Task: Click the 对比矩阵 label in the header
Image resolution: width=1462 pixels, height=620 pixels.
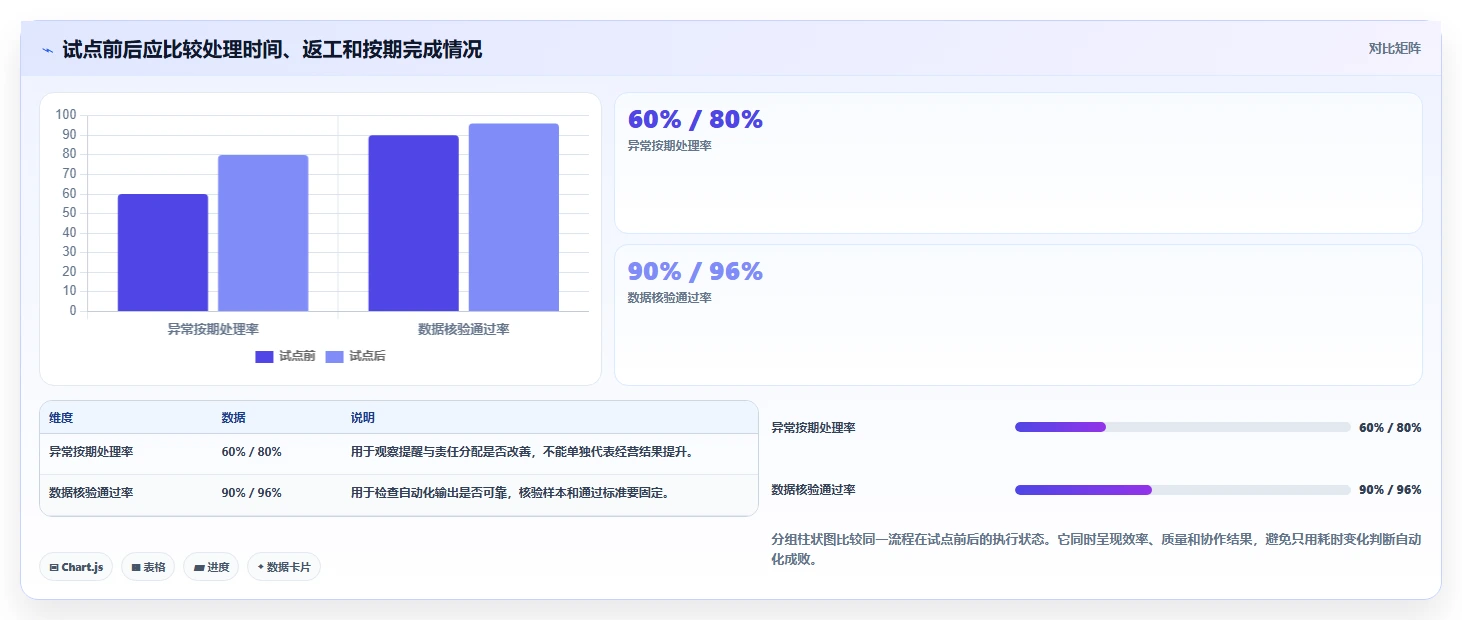Action: [x=1394, y=48]
